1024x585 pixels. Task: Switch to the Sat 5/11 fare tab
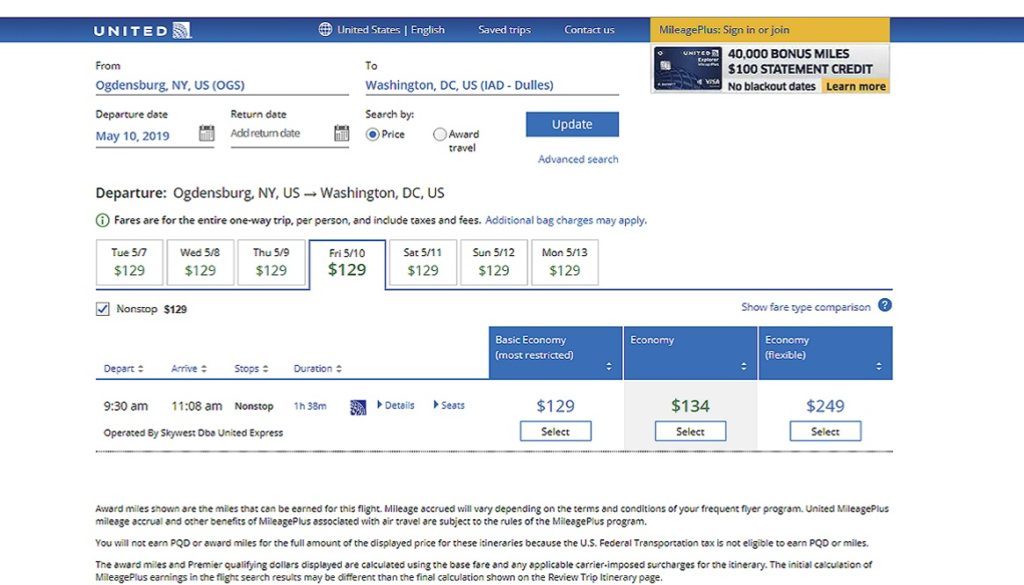[x=423, y=262]
